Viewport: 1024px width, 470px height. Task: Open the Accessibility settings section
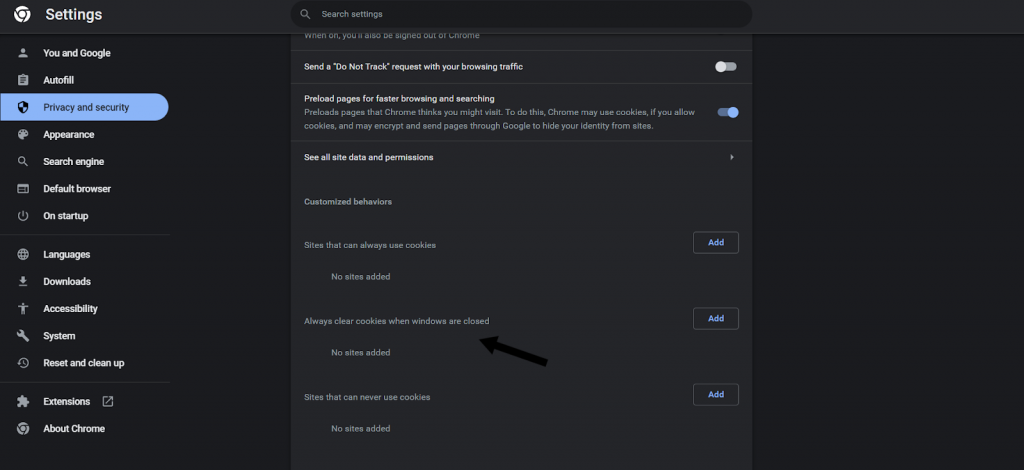coord(70,309)
